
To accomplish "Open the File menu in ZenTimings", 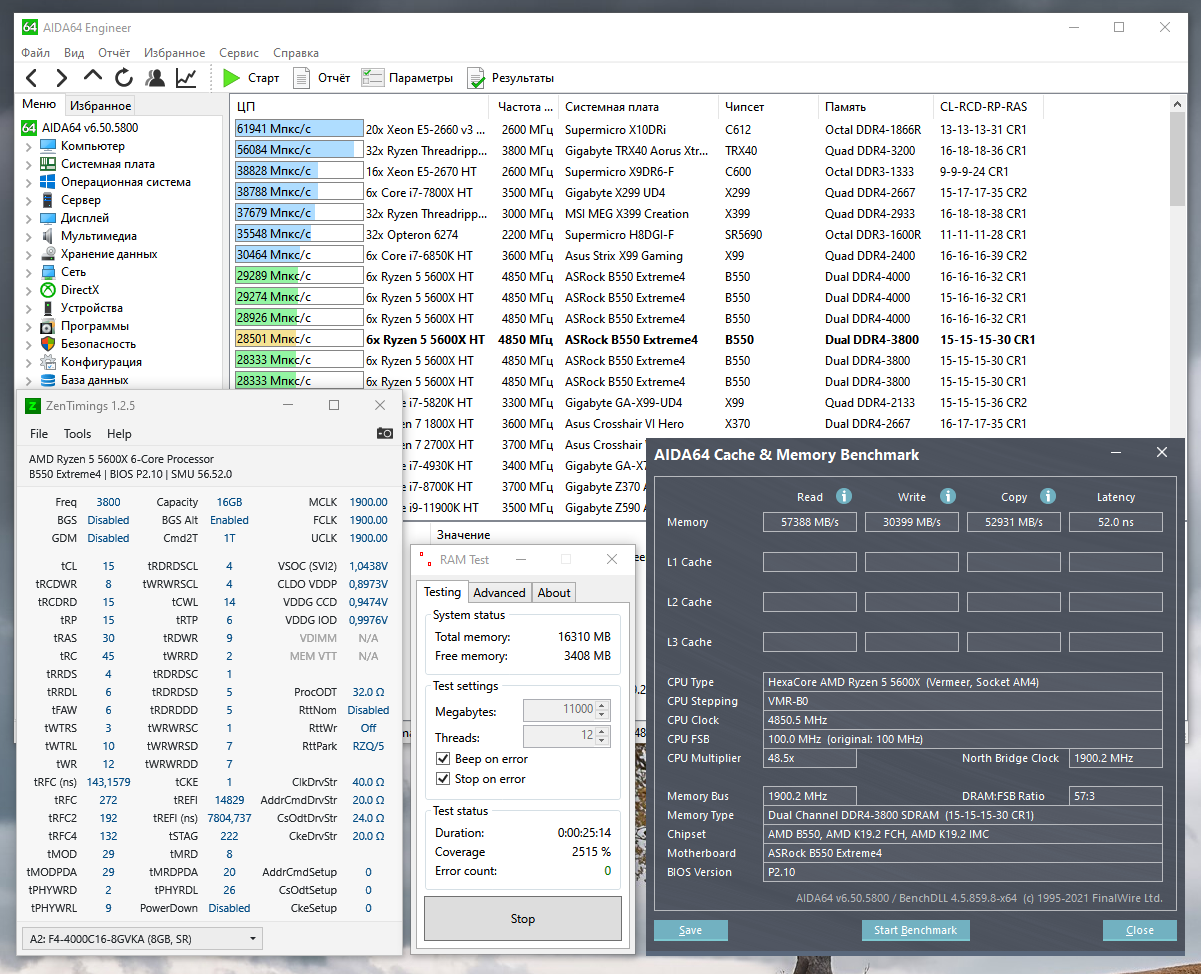I will [39, 434].
